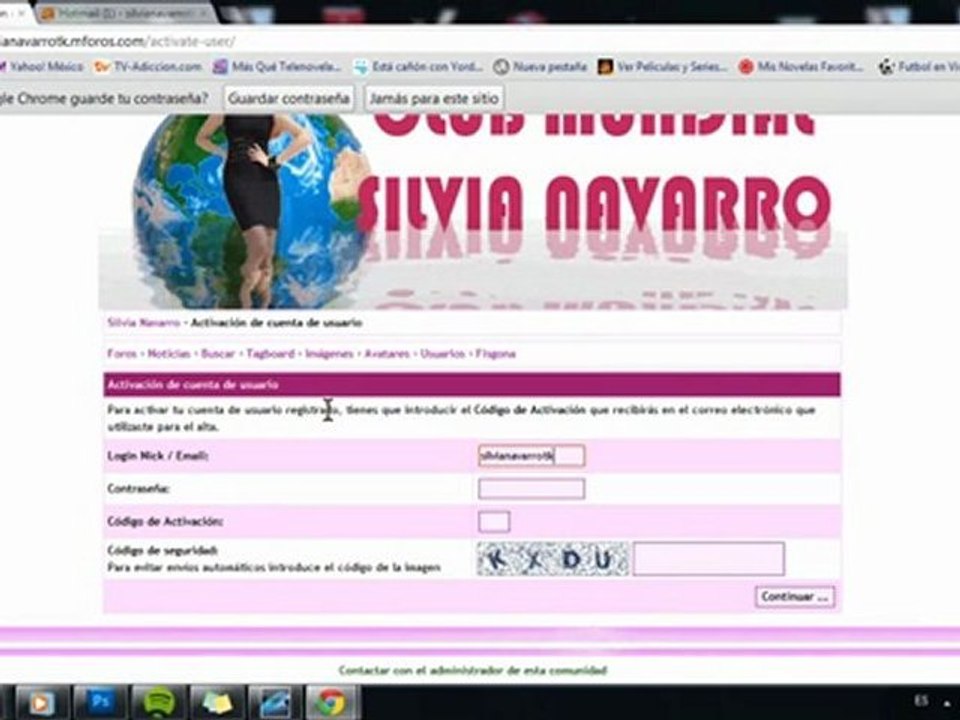Click Jamás para este sitio button
The image size is (960, 720).
point(434,98)
